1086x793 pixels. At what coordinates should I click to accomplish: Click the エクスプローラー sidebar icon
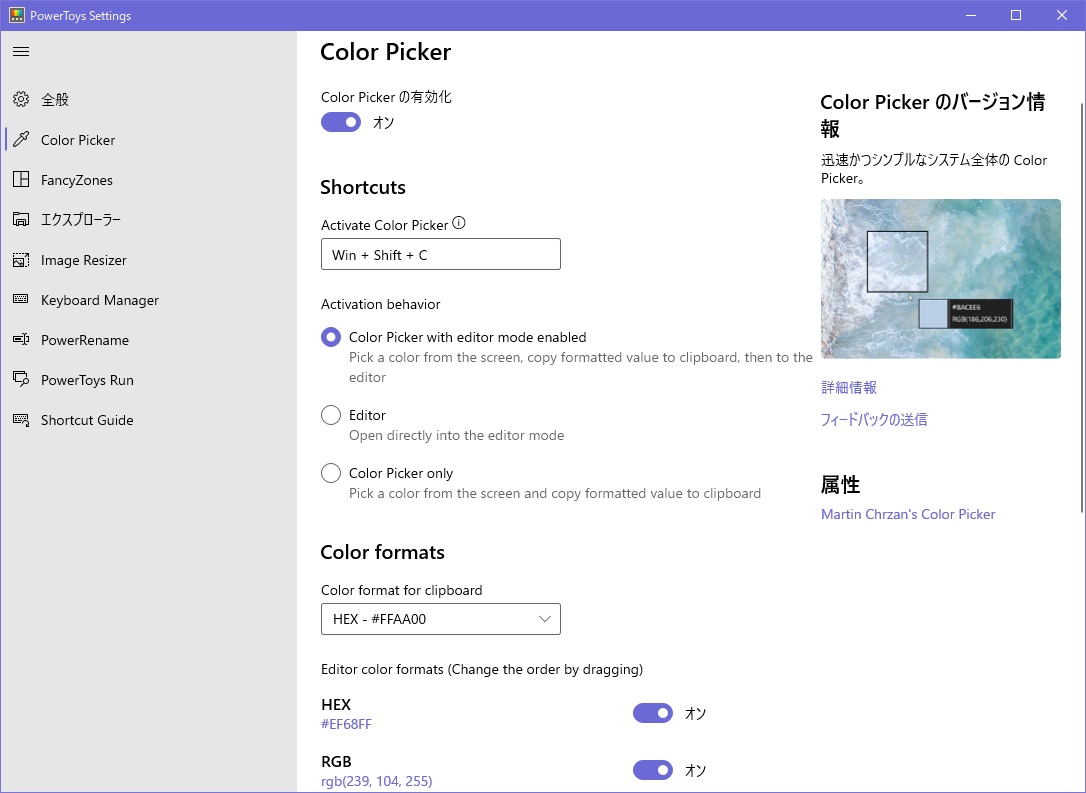[21, 220]
